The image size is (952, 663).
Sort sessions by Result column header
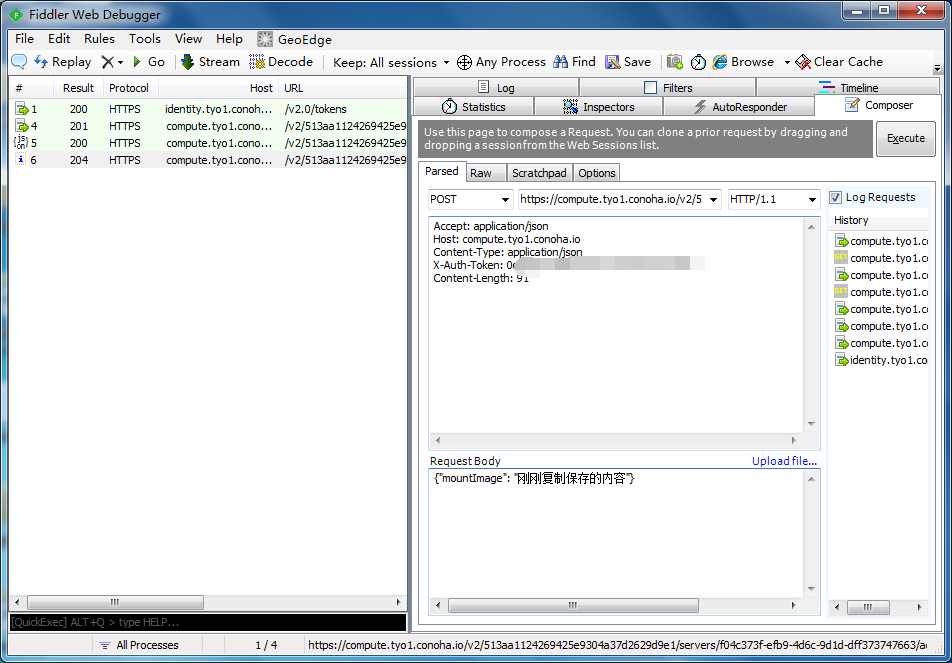click(x=78, y=88)
